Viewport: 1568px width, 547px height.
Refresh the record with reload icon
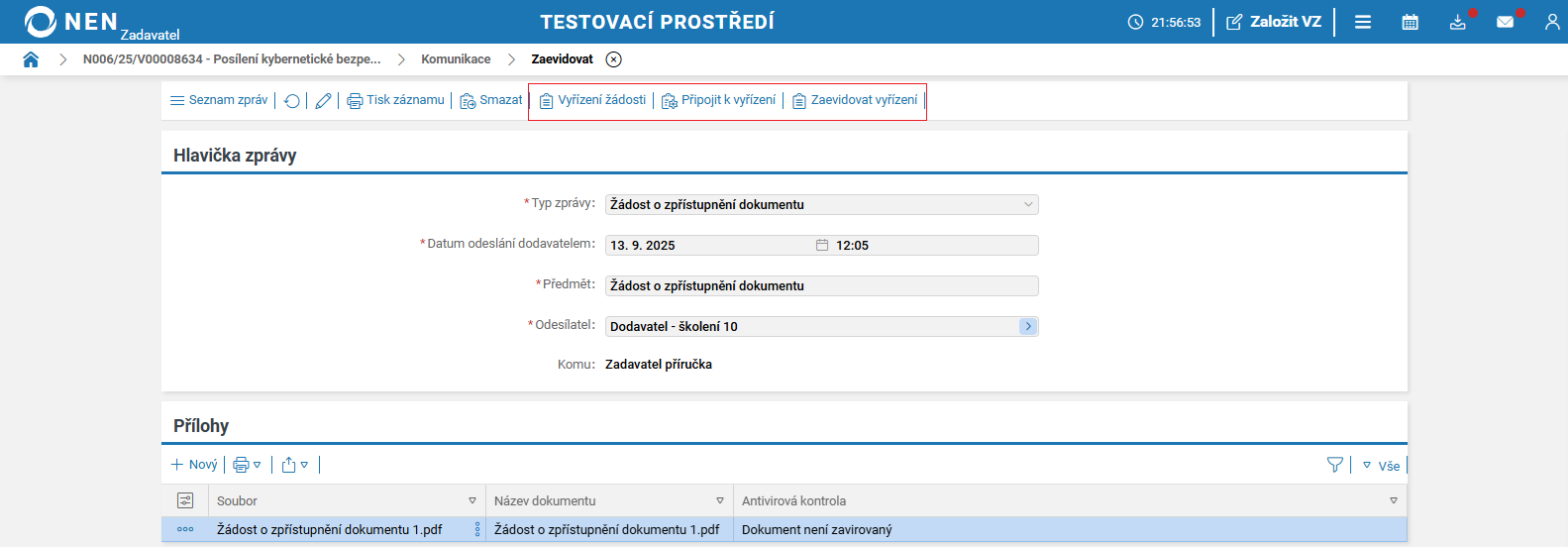tap(292, 101)
